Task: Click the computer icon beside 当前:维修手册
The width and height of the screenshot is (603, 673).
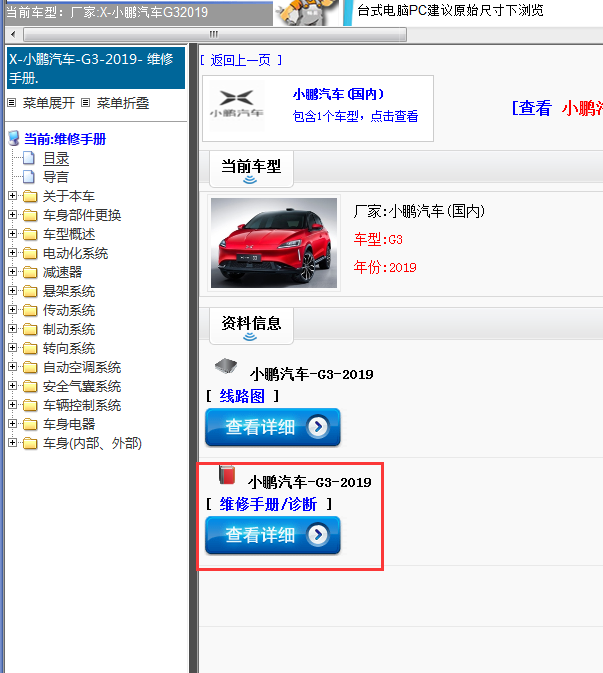Action: tap(14, 138)
